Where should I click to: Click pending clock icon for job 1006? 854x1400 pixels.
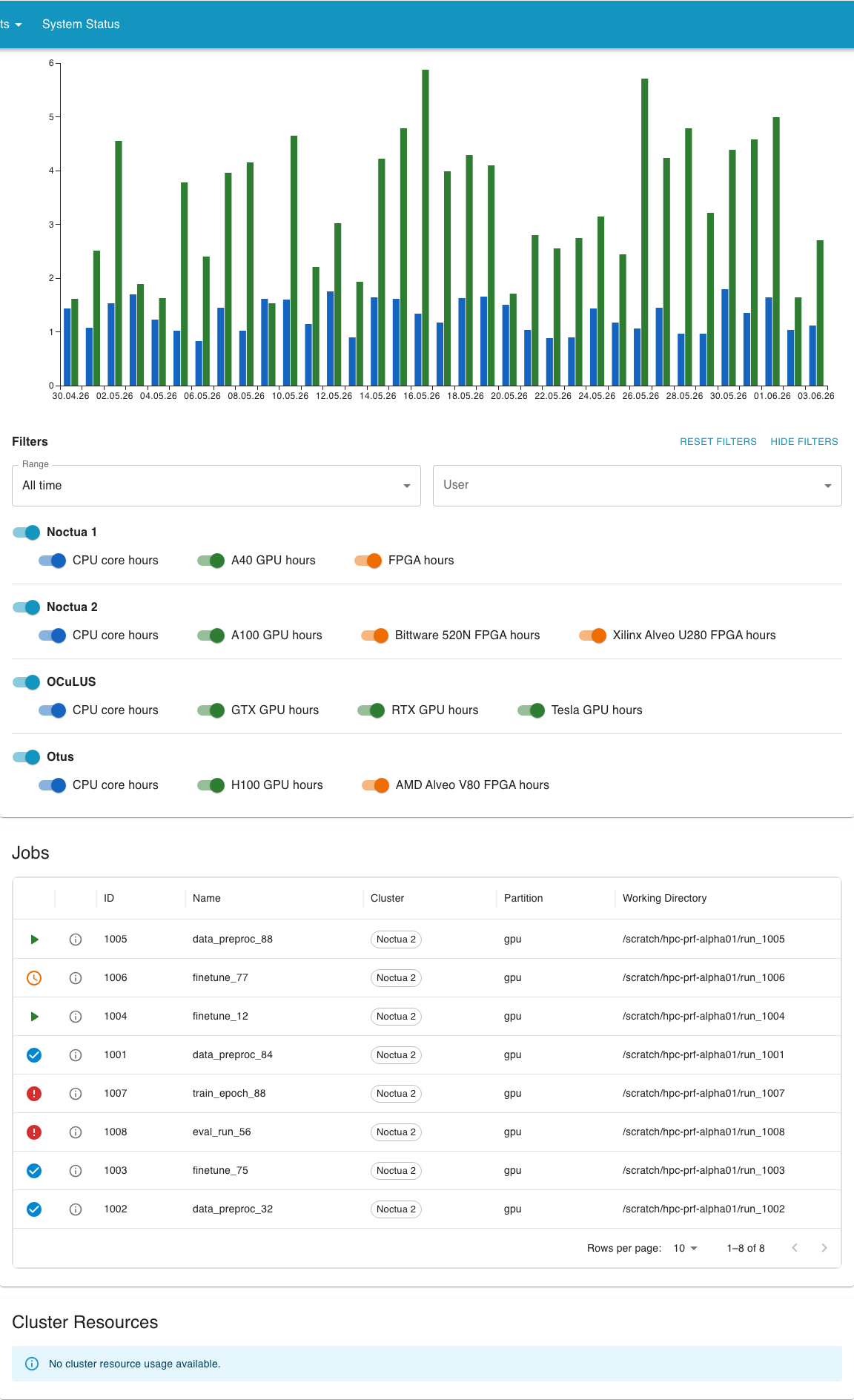click(34, 978)
